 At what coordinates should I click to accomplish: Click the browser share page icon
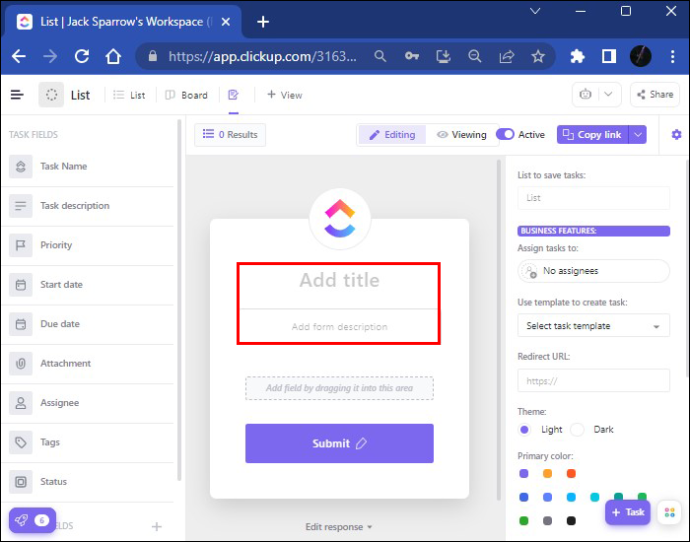[506, 56]
